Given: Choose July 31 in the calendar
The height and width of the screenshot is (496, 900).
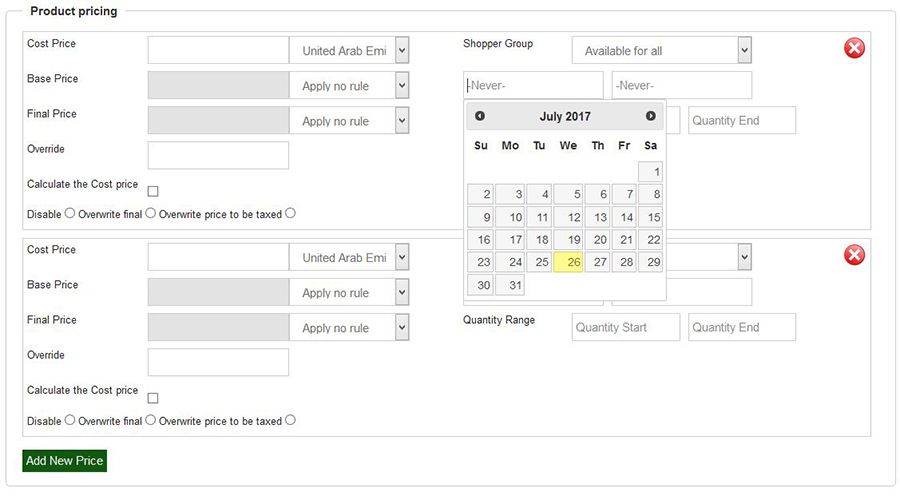Looking at the screenshot, I should [510, 285].
